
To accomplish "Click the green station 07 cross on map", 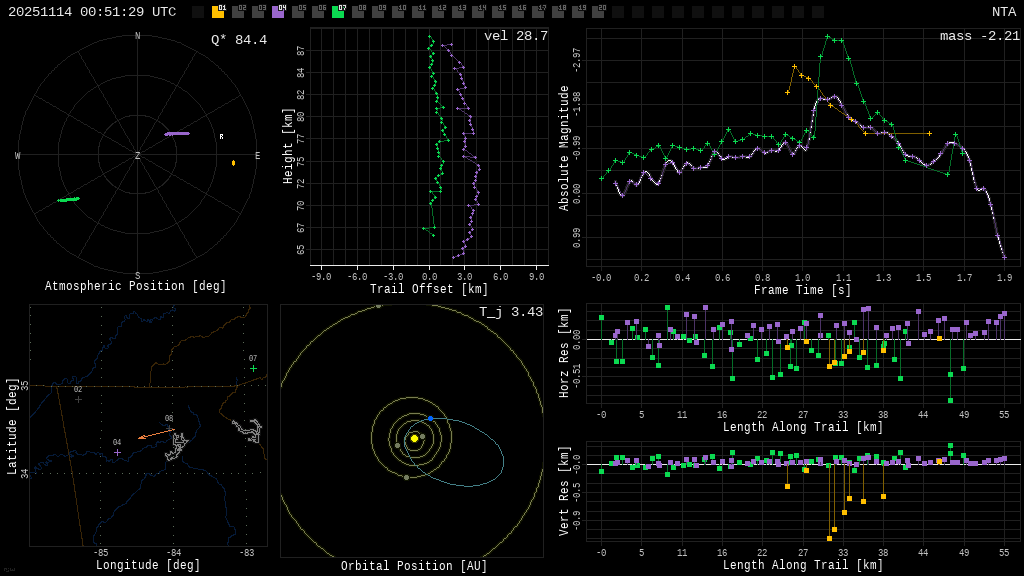I will click(253, 368).
